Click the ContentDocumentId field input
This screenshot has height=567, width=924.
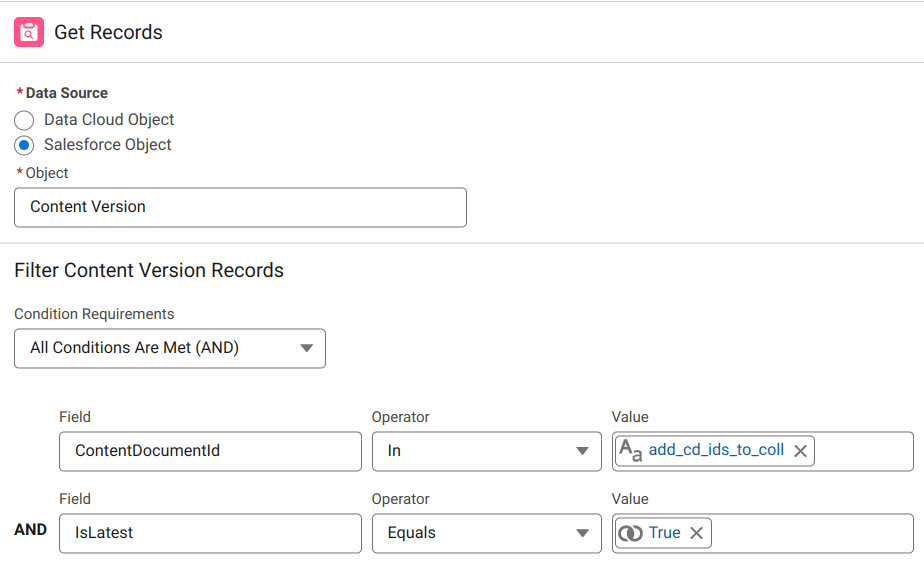[x=210, y=451]
